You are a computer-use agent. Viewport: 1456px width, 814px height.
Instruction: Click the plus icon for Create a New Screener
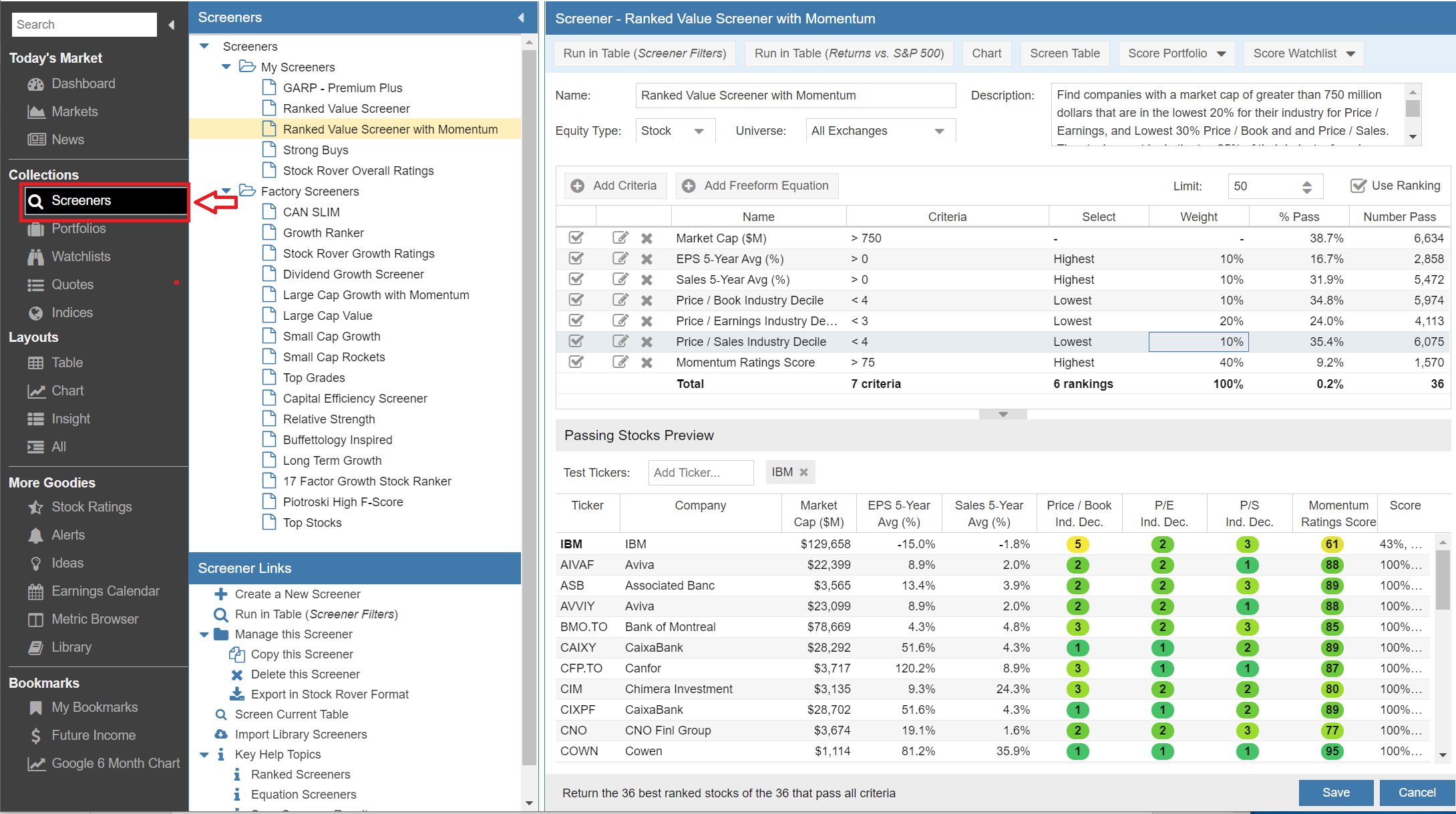click(x=220, y=594)
